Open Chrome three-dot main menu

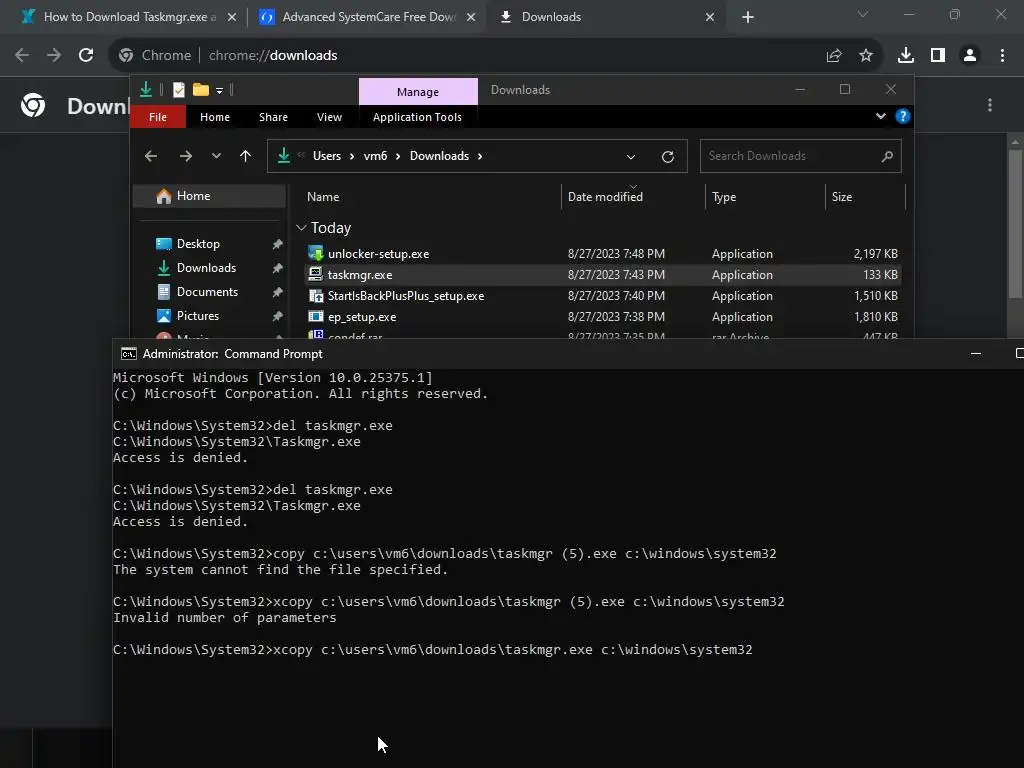pyautogui.click(x=1002, y=56)
